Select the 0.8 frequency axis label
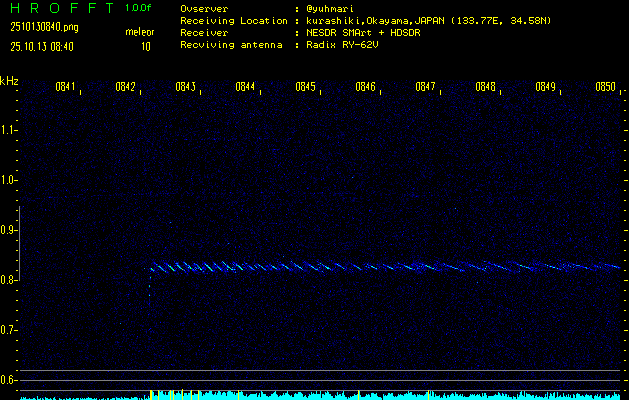 click(x=9, y=280)
